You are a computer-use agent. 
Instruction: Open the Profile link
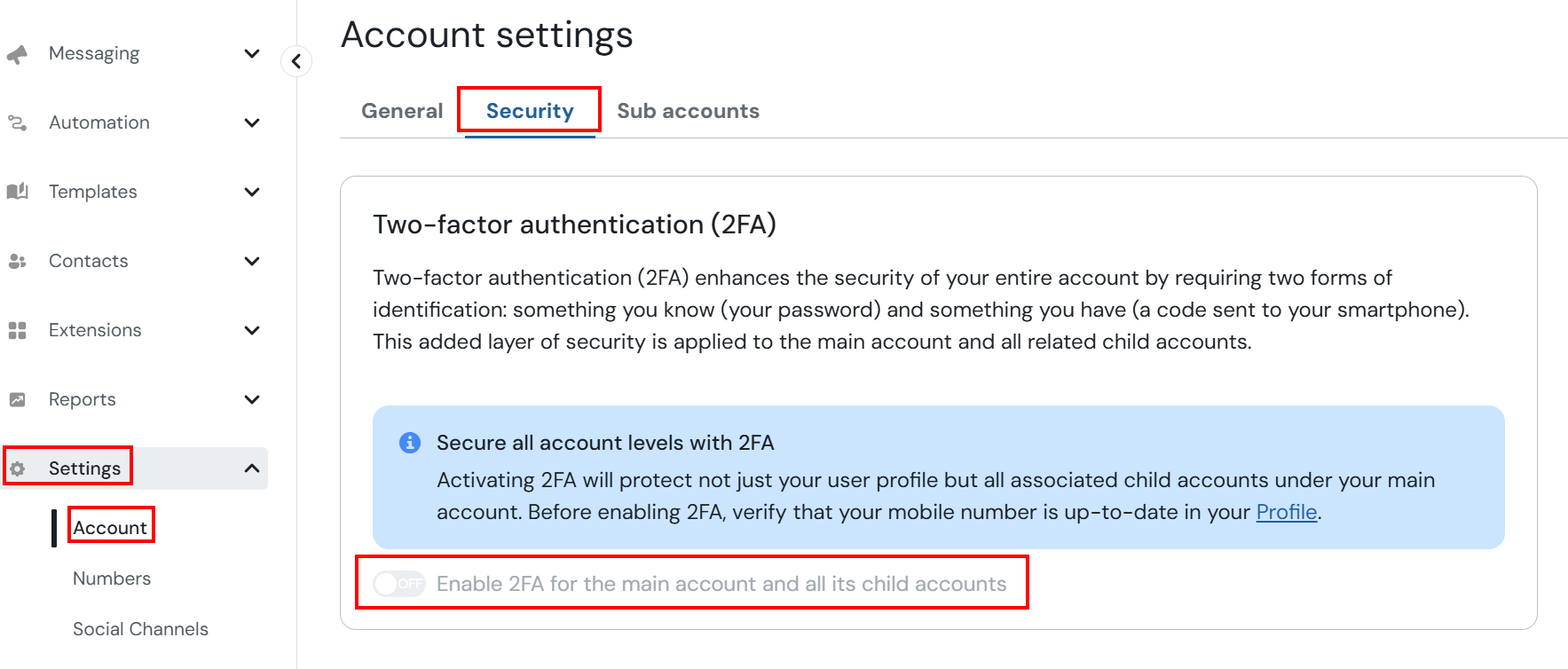[x=1286, y=512]
